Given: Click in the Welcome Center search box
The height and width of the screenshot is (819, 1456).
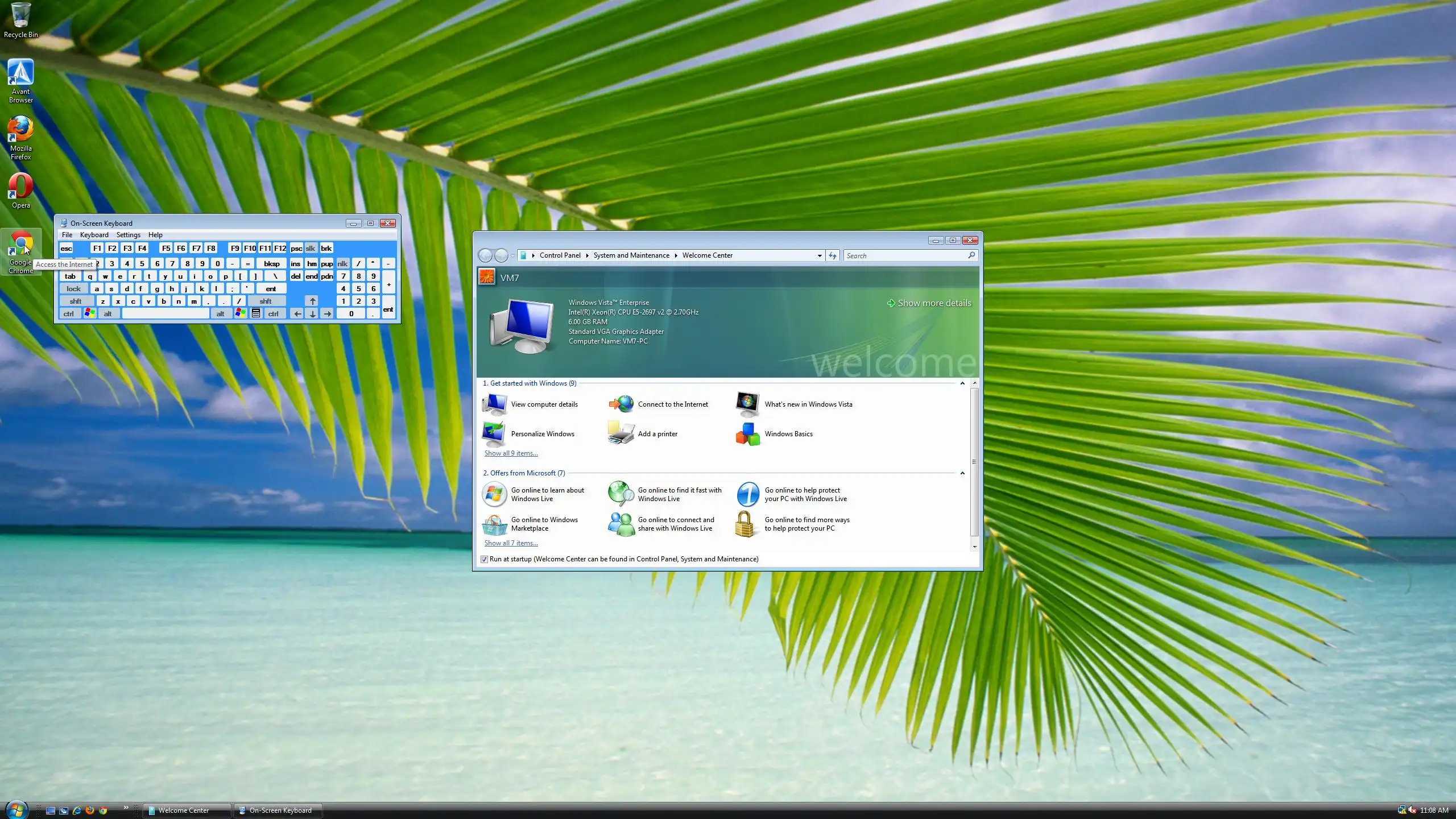Looking at the screenshot, I should [905, 256].
